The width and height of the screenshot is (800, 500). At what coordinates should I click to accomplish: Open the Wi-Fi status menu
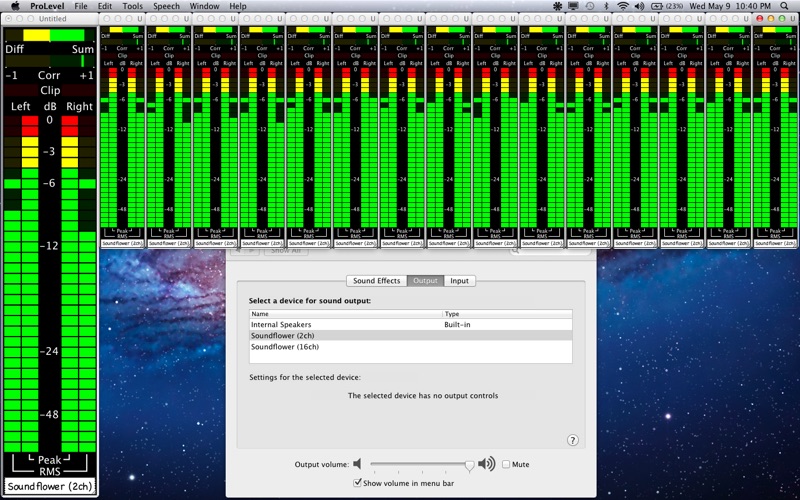[622, 6]
